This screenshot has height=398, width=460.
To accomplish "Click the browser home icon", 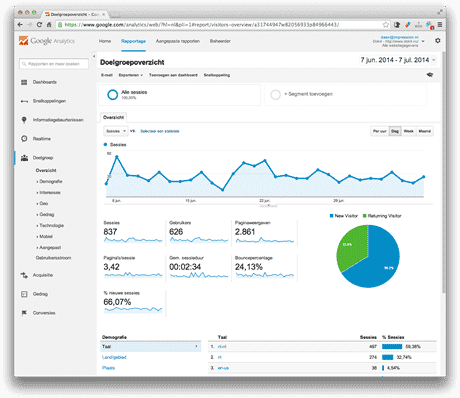I will [x=49, y=25].
